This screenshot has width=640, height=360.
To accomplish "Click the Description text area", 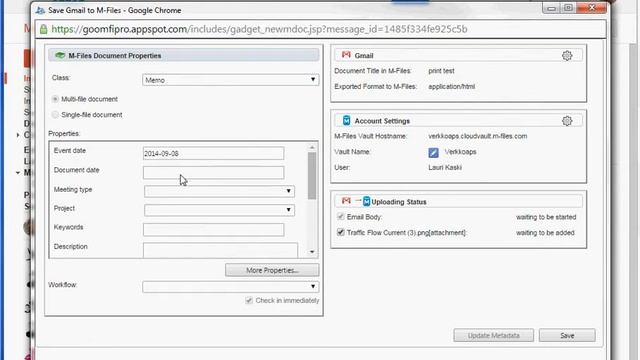I will [x=220, y=250].
